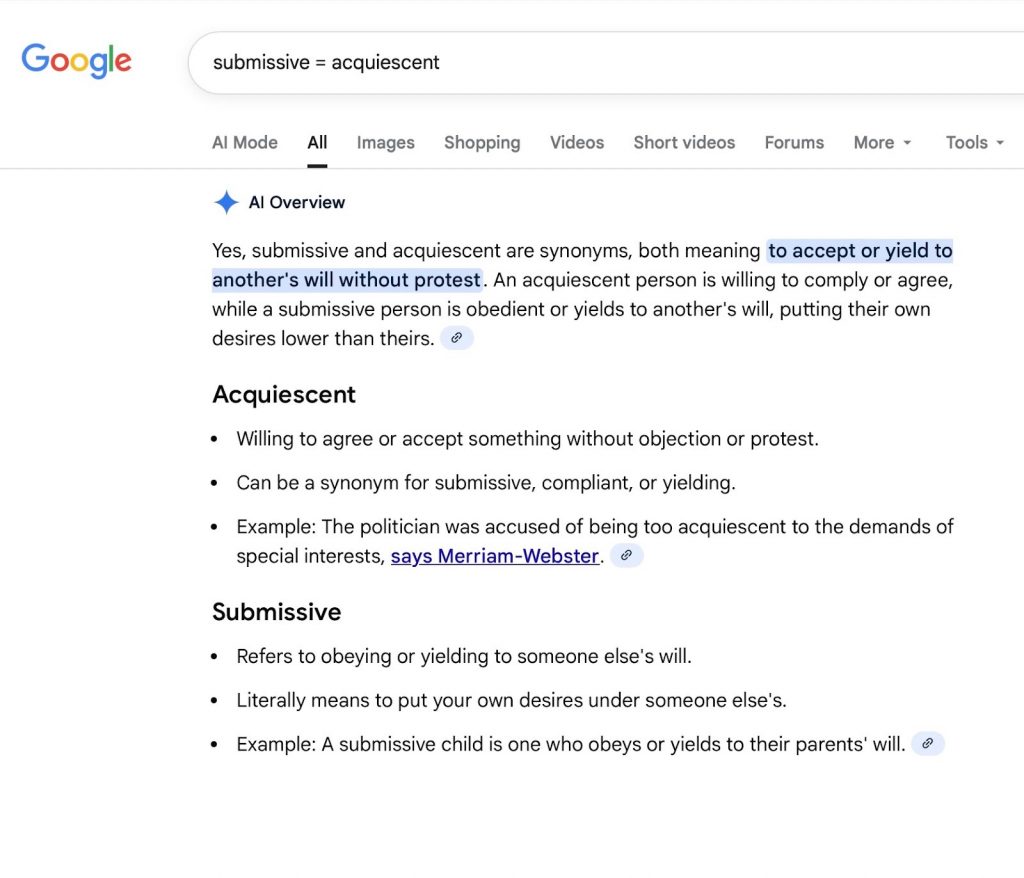The image size is (1024, 878).
Task: Open source link icon after 'parents' will'
Action: [928, 743]
